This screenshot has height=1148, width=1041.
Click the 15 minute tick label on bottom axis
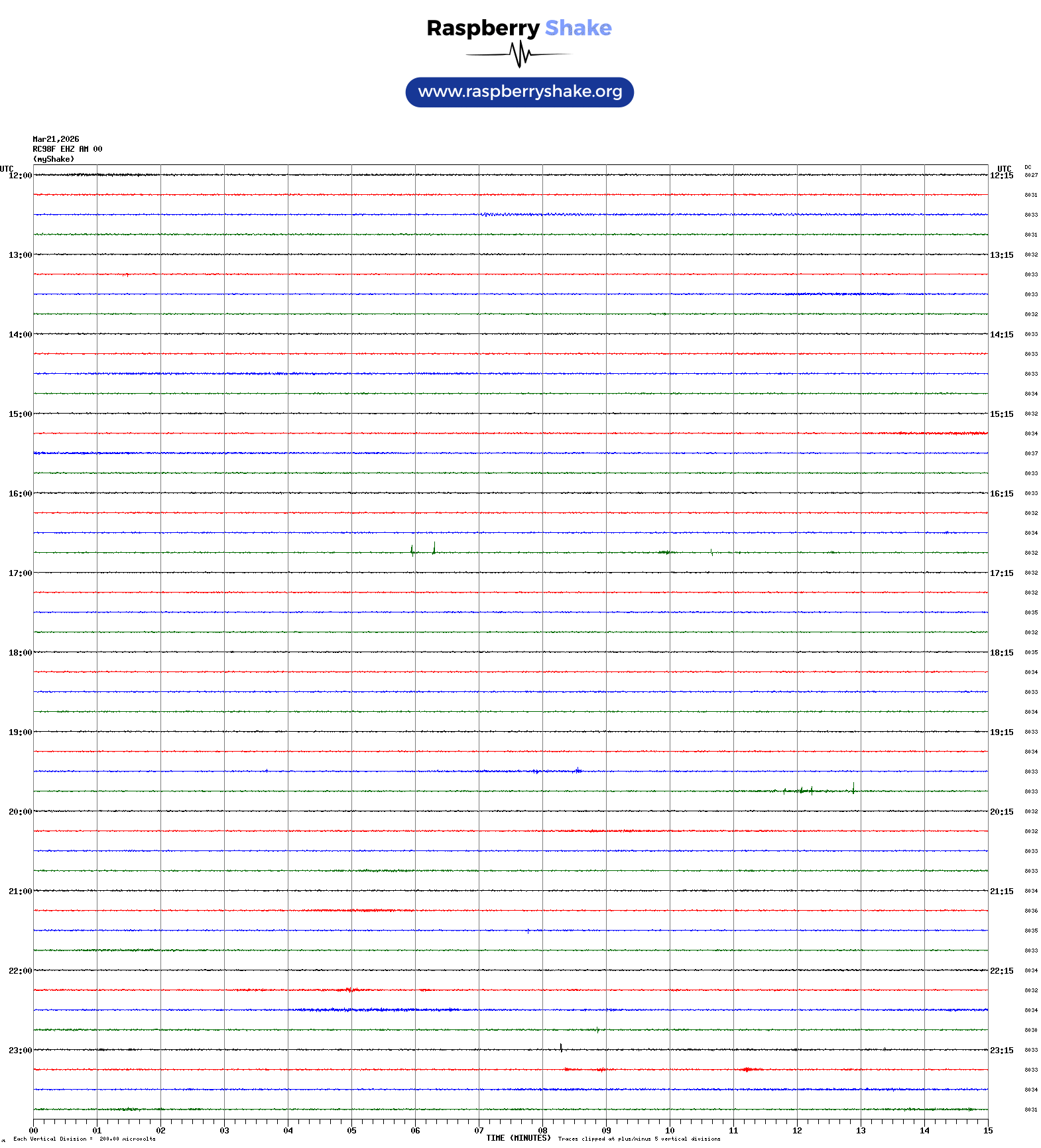tap(987, 1131)
